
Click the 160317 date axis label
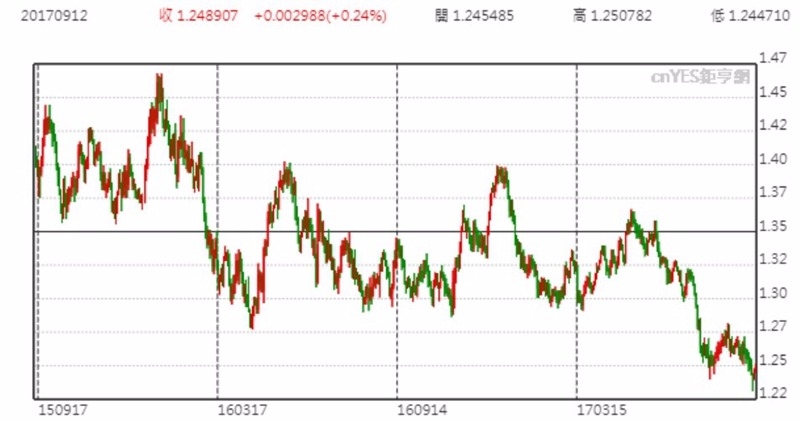pos(242,410)
